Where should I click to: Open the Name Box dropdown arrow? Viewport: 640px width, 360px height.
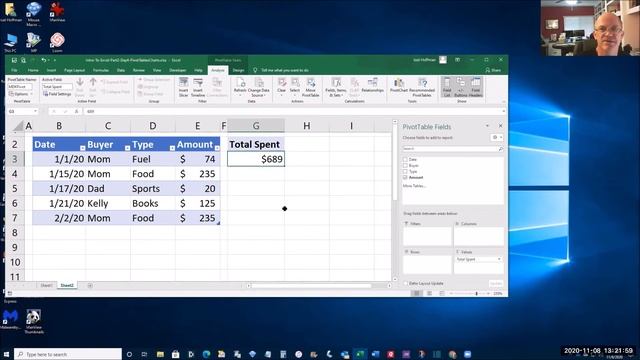(x=36, y=111)
